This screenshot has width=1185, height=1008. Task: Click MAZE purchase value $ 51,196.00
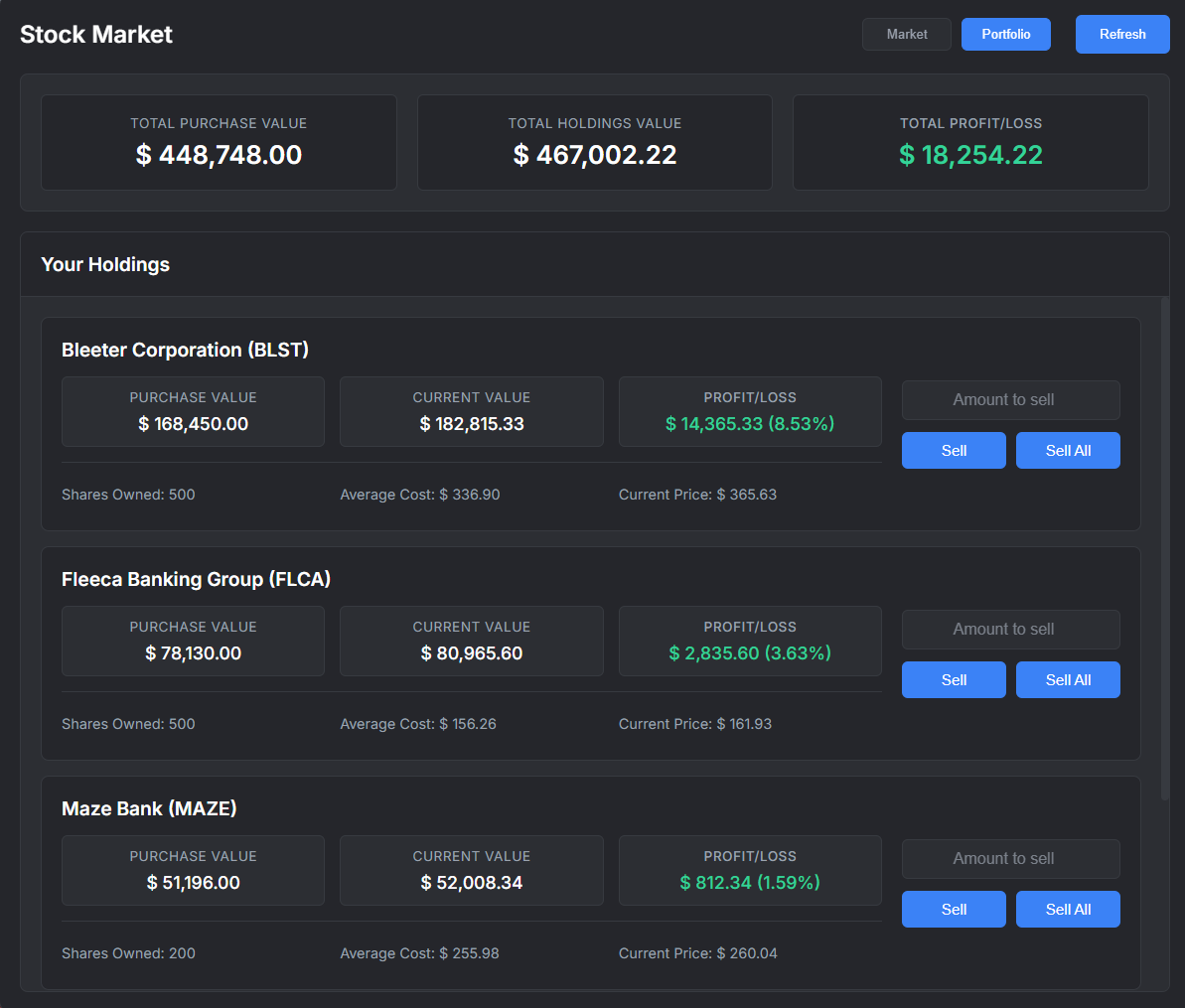[193, 883]
